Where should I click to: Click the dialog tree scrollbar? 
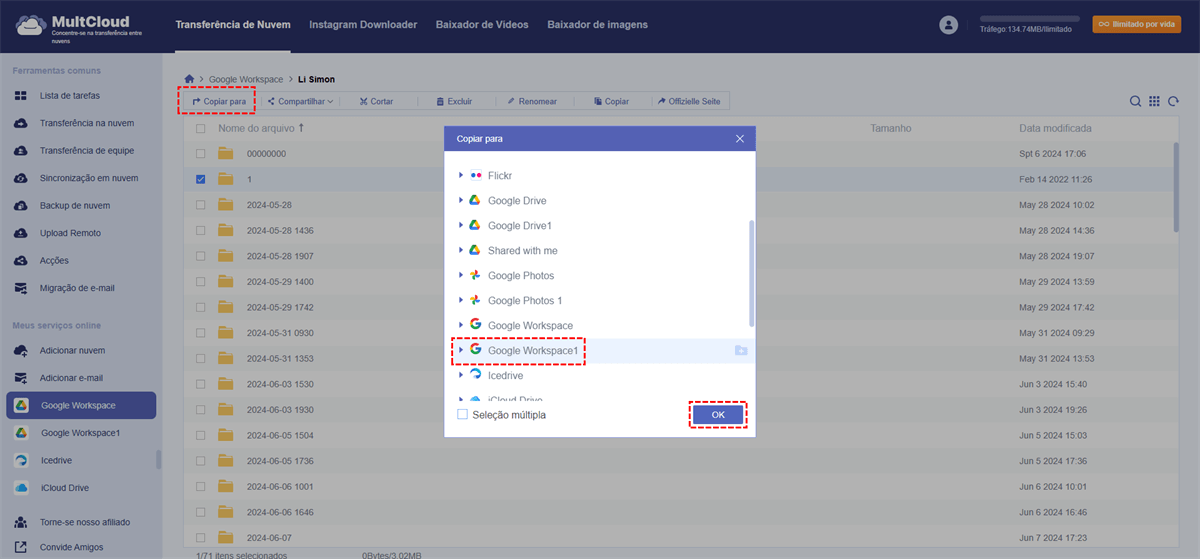click(x=751, y=273)
